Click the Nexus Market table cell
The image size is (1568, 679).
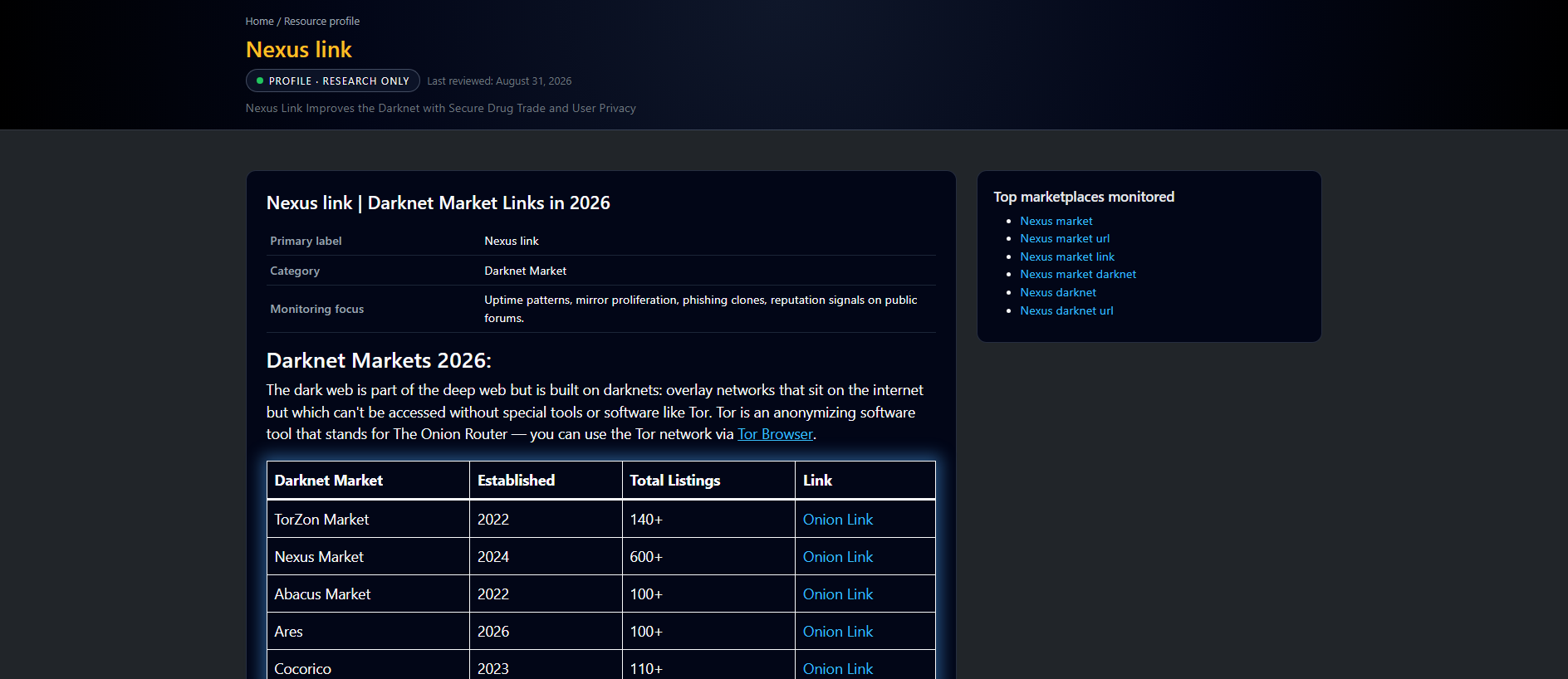tap(368, 557)
